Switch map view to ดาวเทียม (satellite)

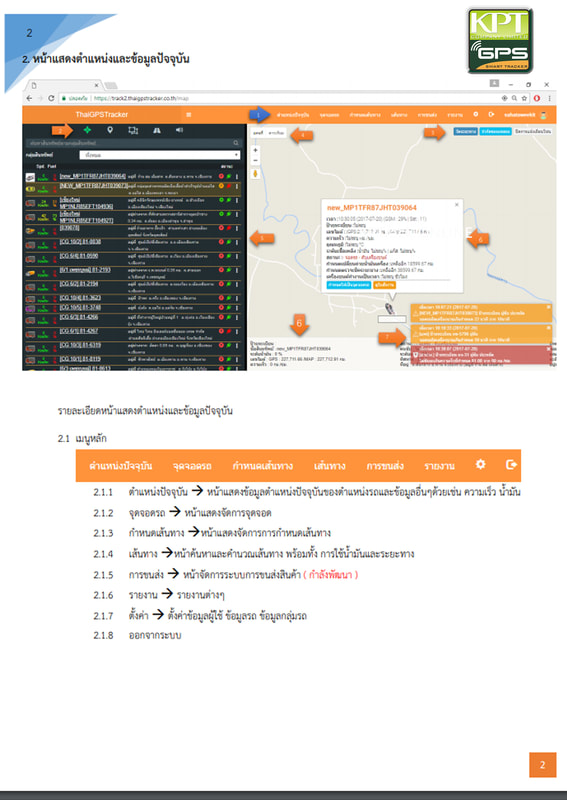[x=276, y=133]
